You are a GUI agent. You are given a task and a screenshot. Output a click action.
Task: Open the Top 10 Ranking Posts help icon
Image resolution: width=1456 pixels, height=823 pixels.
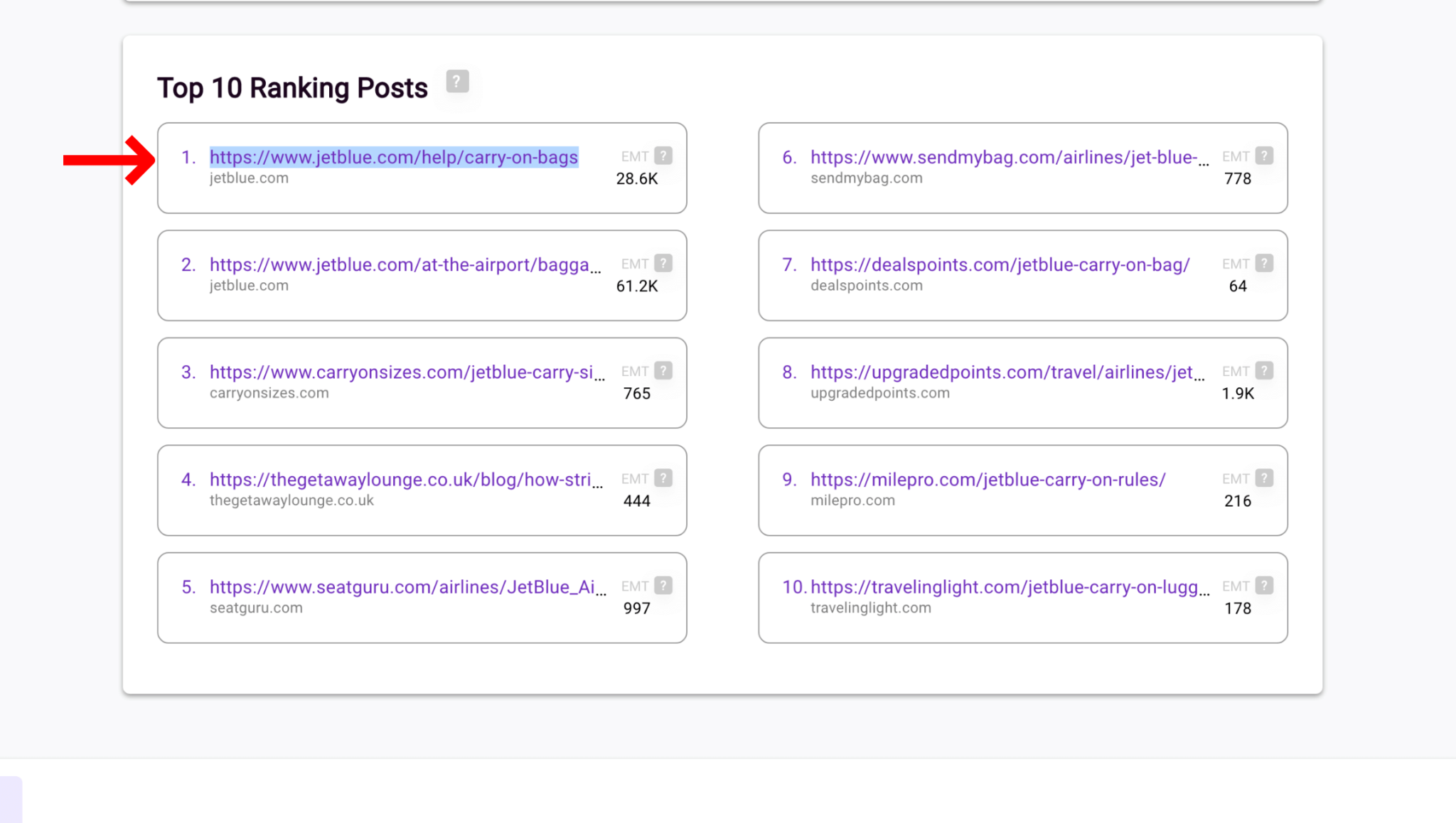tap(457, 81)
